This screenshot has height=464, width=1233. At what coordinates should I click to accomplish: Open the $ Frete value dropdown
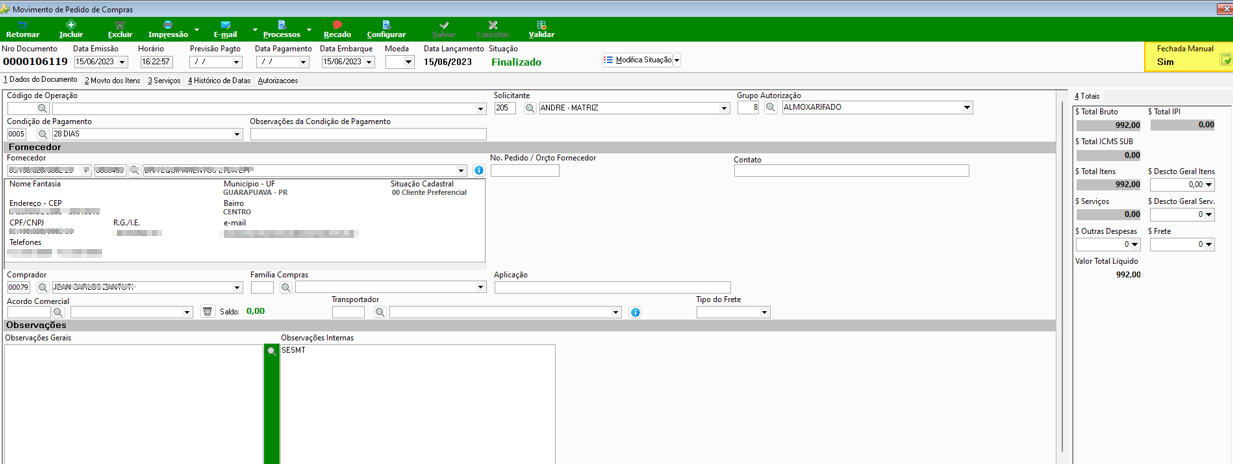click(x=1209, y=244)
